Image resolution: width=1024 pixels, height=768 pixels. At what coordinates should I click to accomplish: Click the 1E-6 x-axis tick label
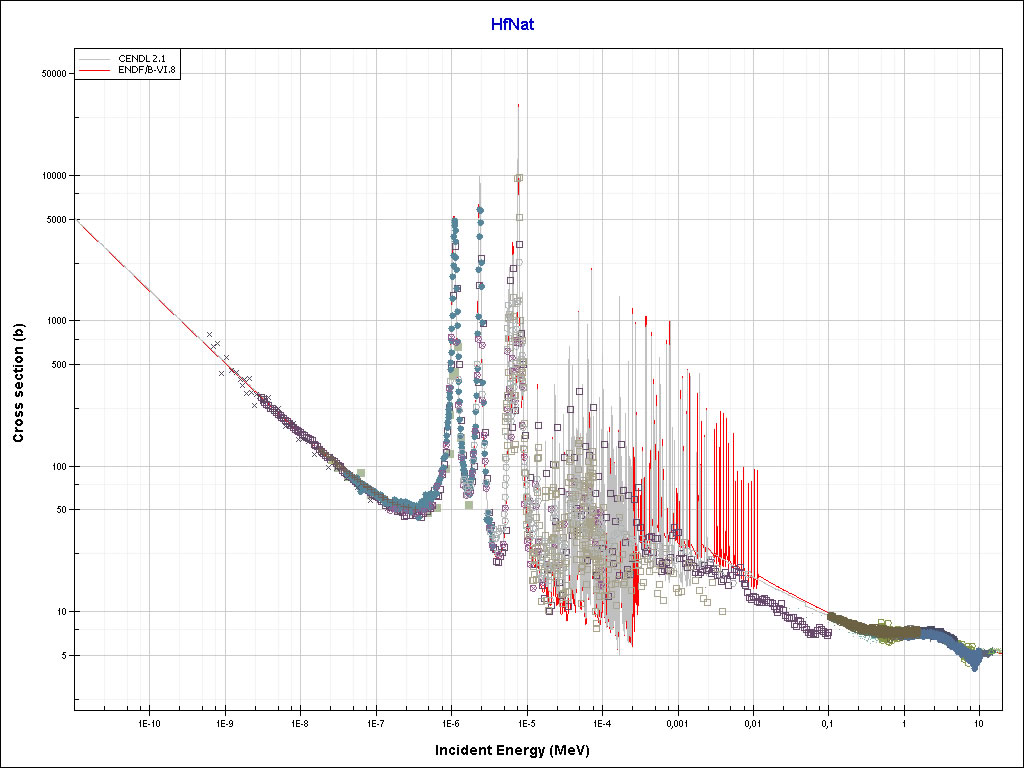pyautogui.click(x=451, y=722)
